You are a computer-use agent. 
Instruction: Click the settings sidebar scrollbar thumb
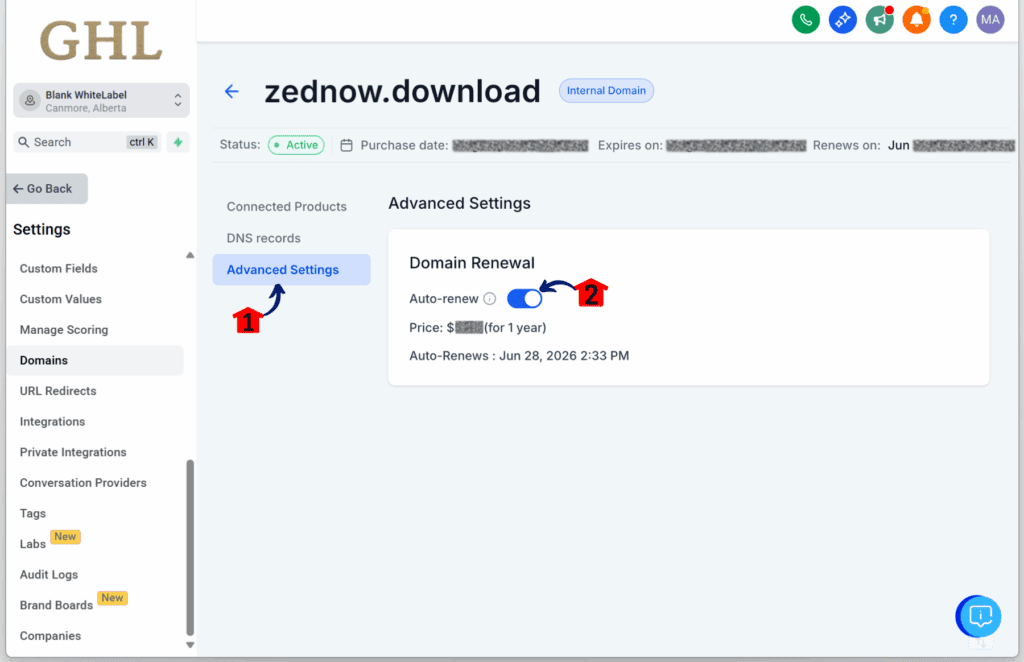tap(190, 547)
